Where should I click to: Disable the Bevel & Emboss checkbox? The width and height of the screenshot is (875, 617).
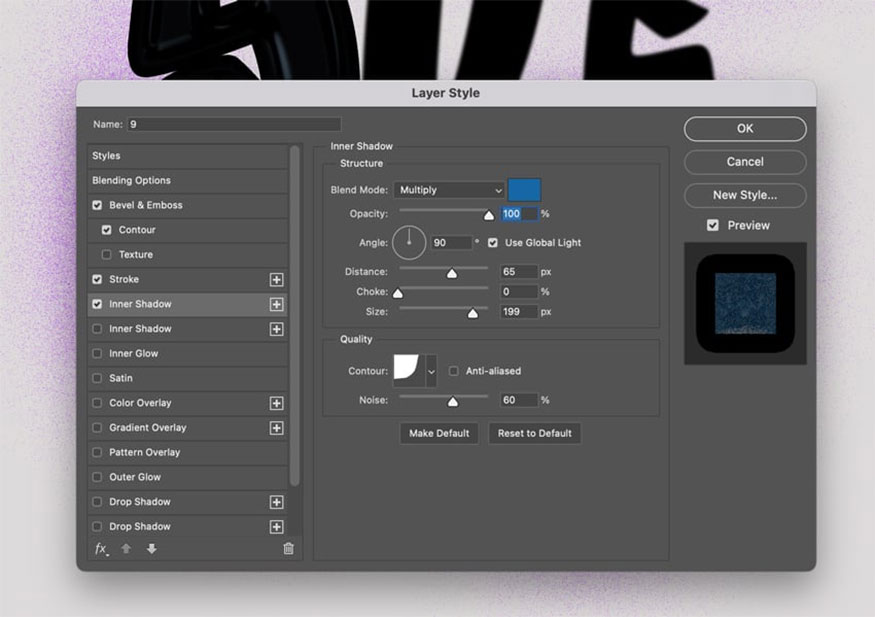97,205
